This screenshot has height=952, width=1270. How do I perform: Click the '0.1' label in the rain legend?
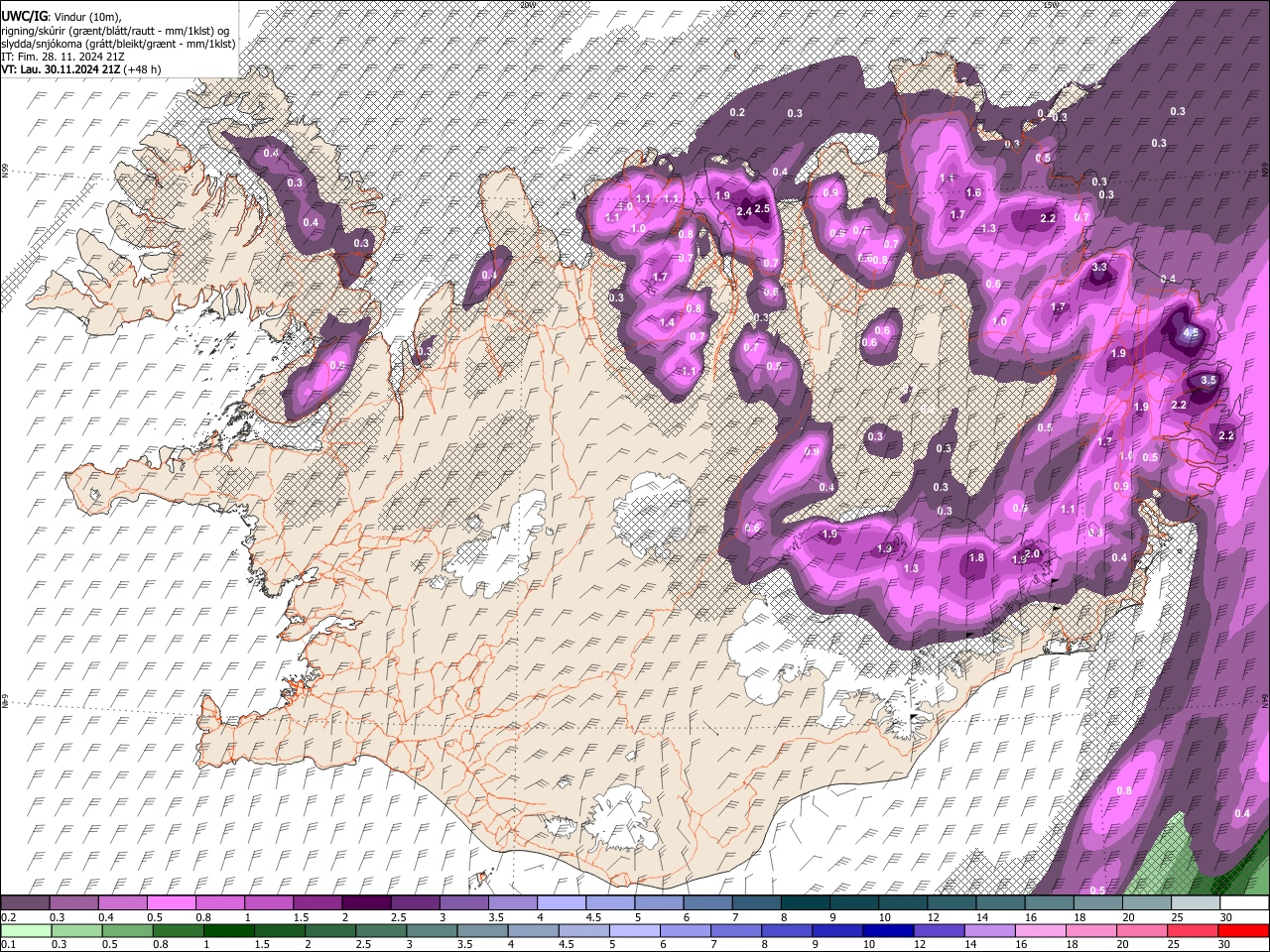coord(7,944)
